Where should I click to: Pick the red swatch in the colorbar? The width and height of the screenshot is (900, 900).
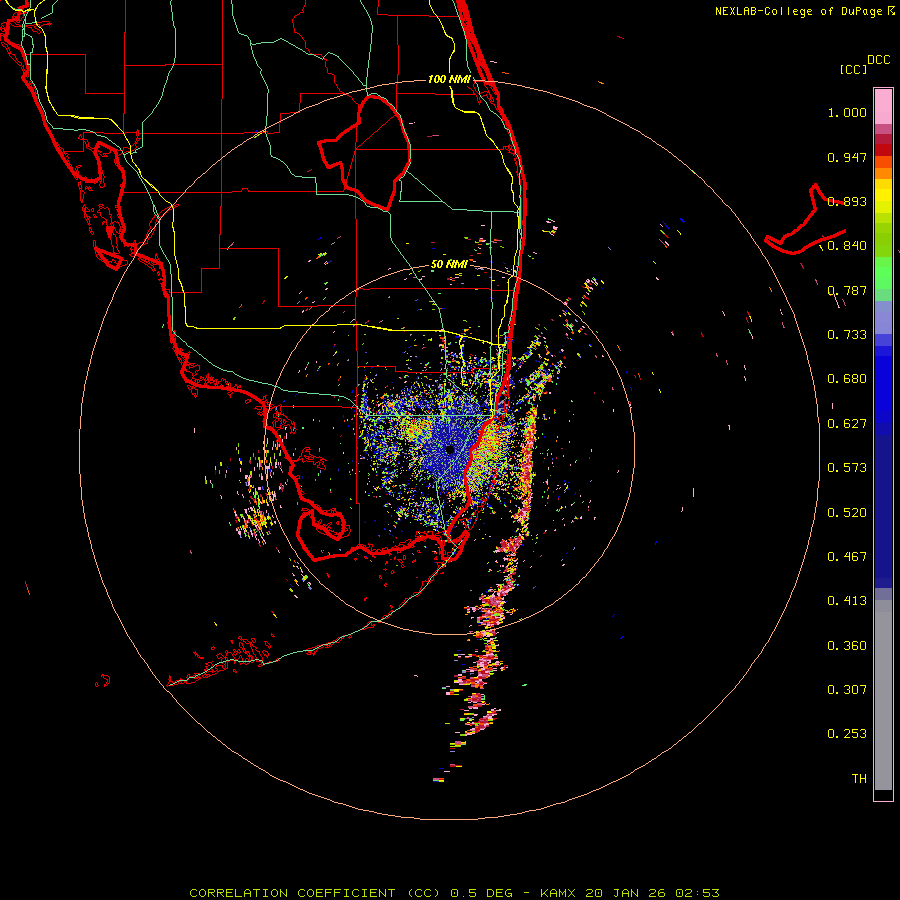tap(883, 150)
